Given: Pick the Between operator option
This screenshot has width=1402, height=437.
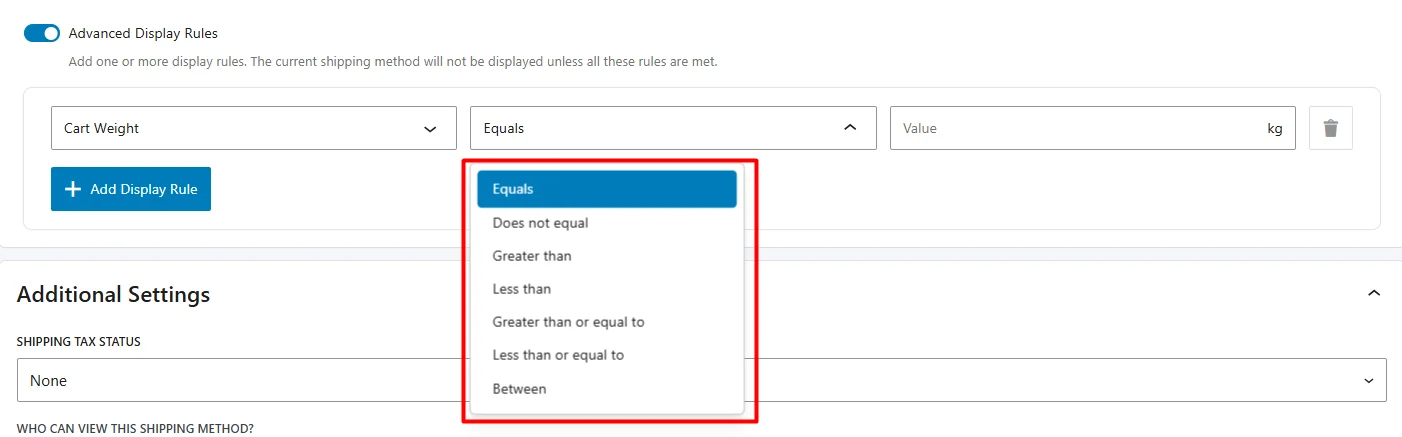Looking at the screenshot, I should pos(519,388).
